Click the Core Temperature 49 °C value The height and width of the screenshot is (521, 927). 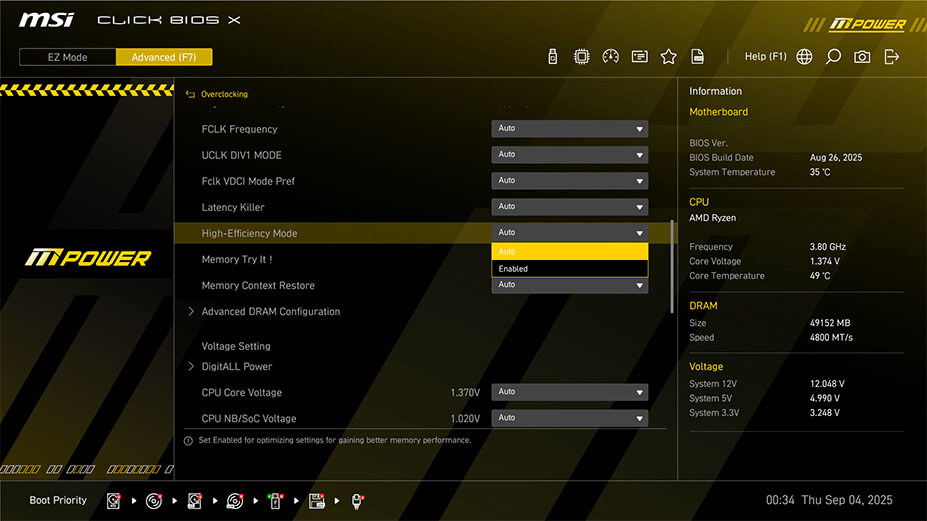[819, 276]
